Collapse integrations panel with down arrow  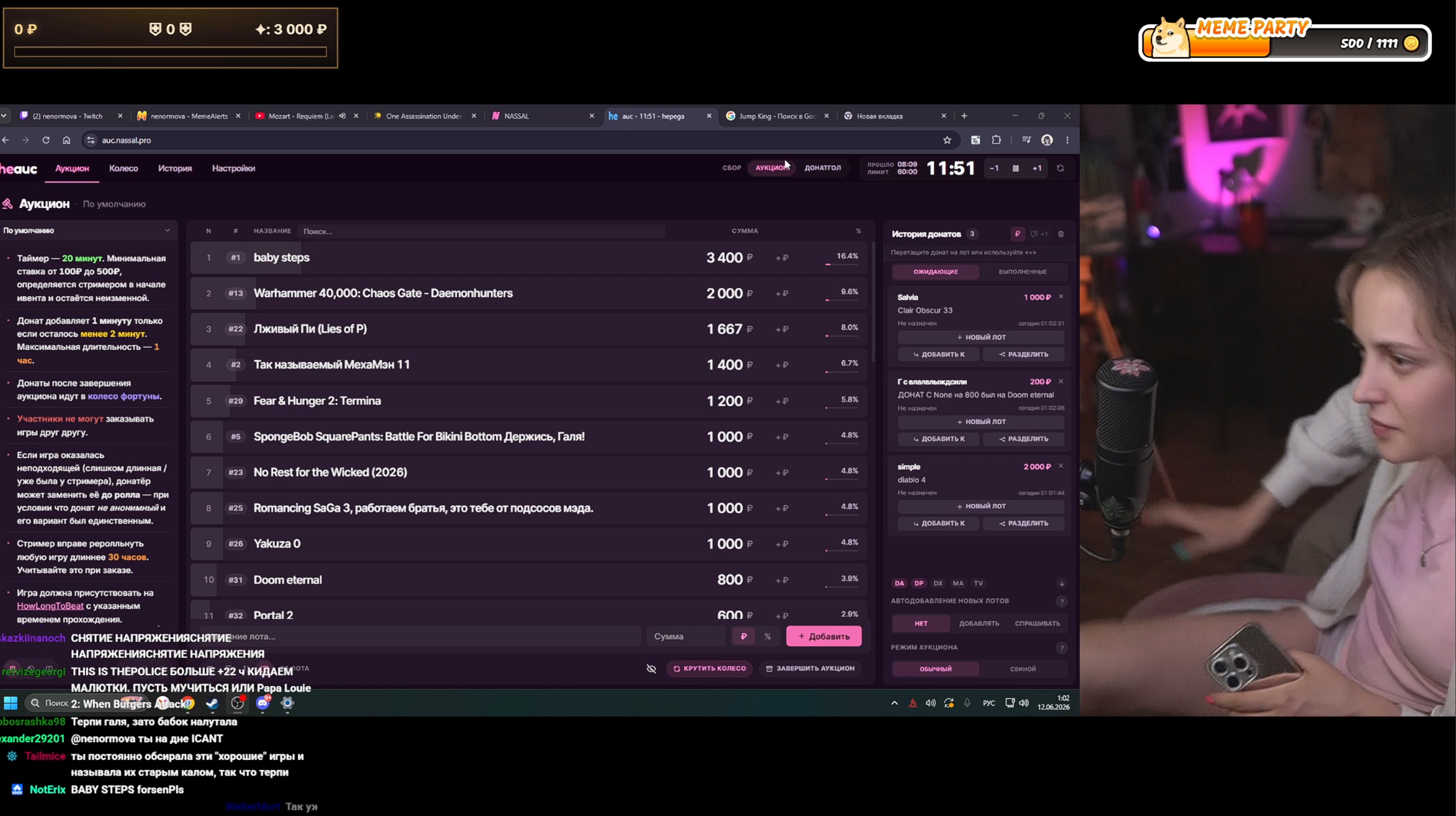click(x=1062, y=583)
